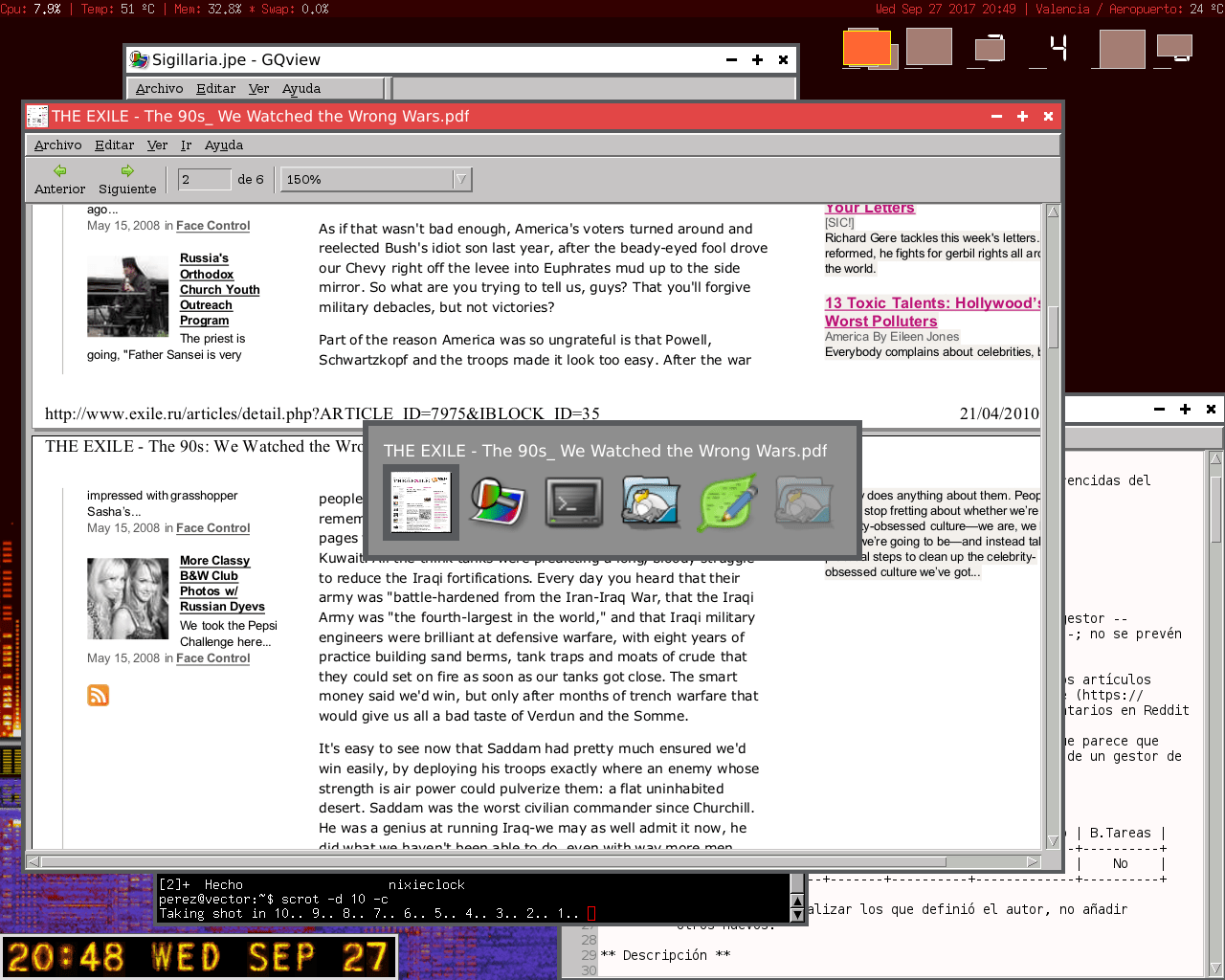The image size is (1225, 980).
Task: Click the nixie clock showing 20:48 WED SEP 27
Action: point(198,957)
